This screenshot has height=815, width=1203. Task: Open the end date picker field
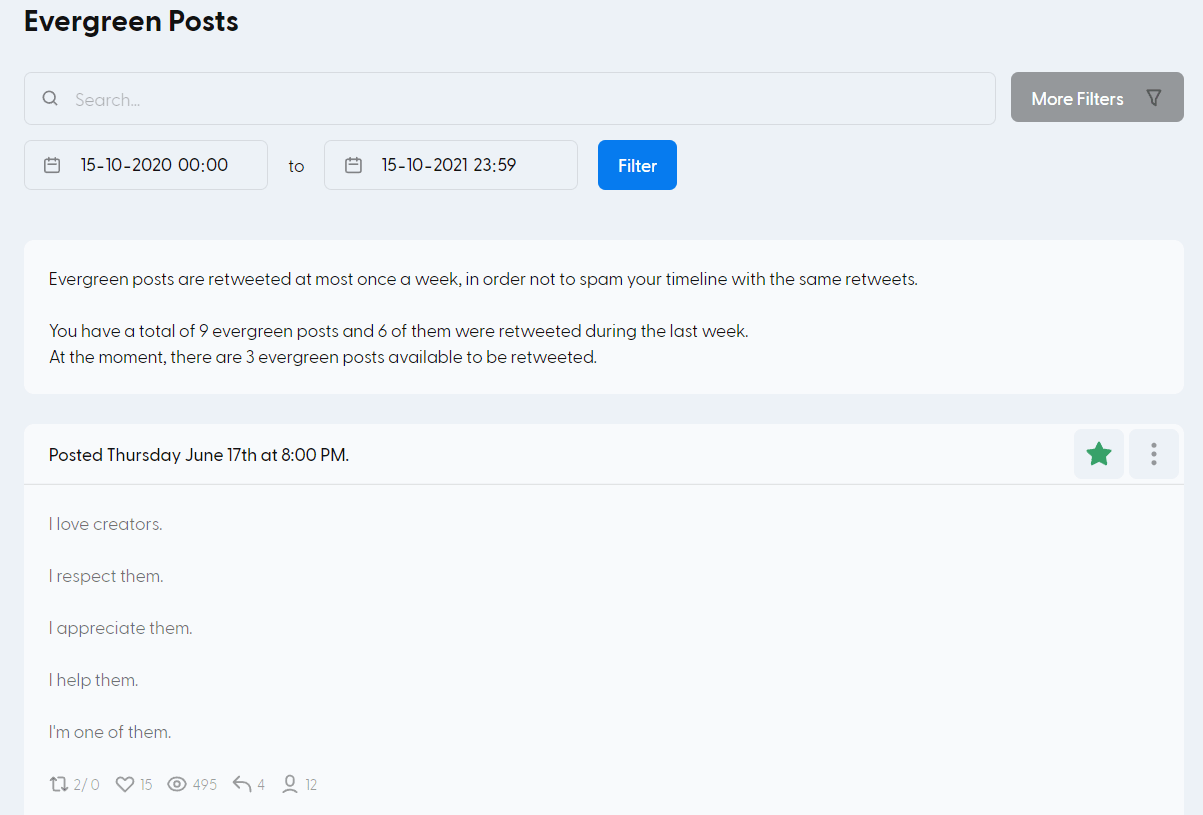click(x=450, y=164)
